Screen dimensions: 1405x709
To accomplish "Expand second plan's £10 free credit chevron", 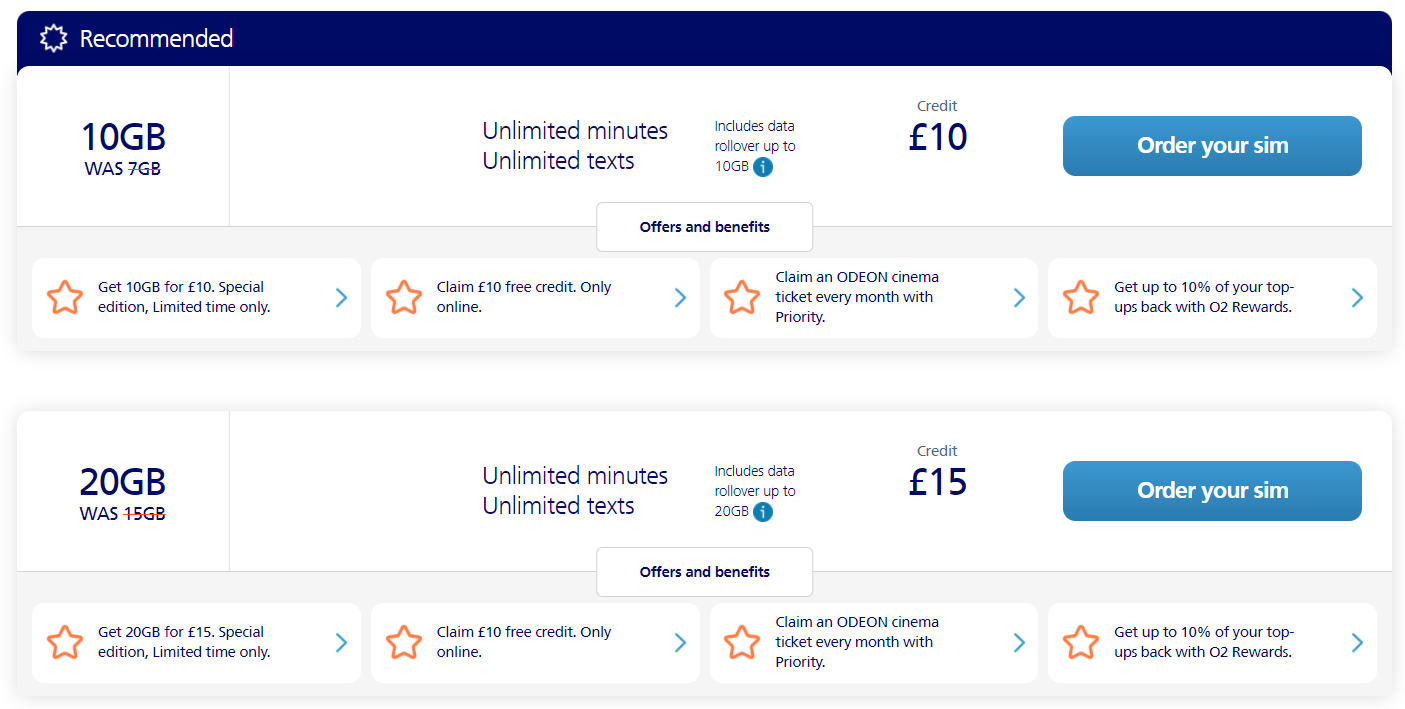I will tap(680, 643).
